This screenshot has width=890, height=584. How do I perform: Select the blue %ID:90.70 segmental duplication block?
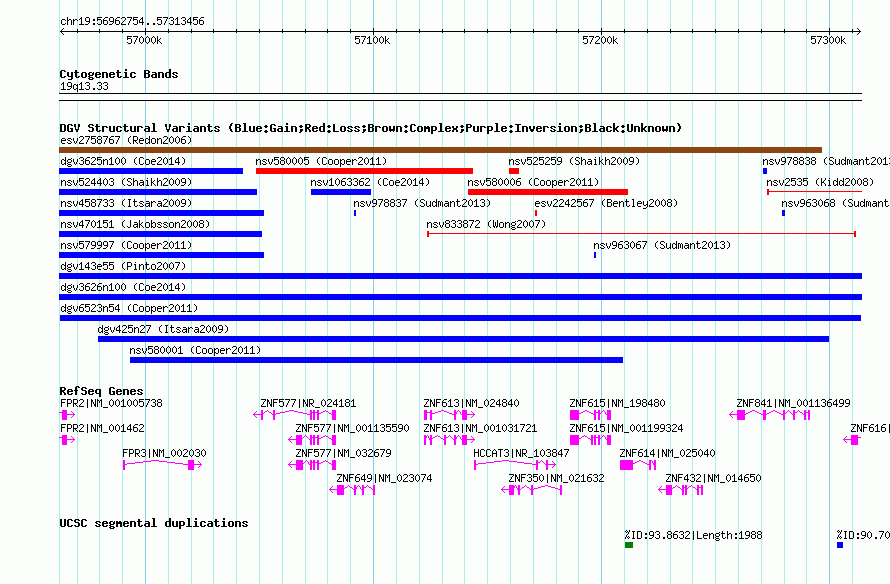pyautogui.click(x=840, y=545)
